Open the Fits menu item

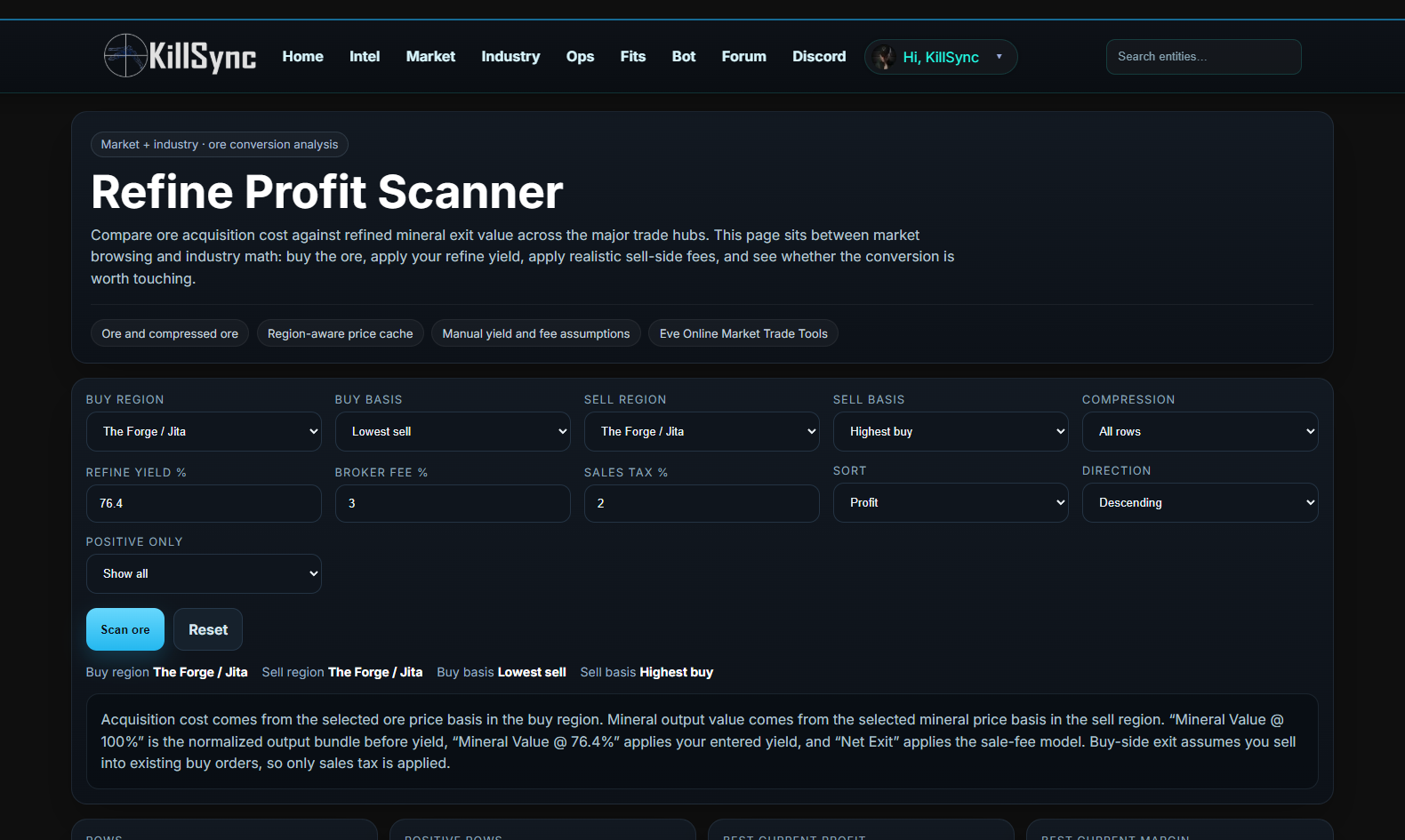(632, 56)
